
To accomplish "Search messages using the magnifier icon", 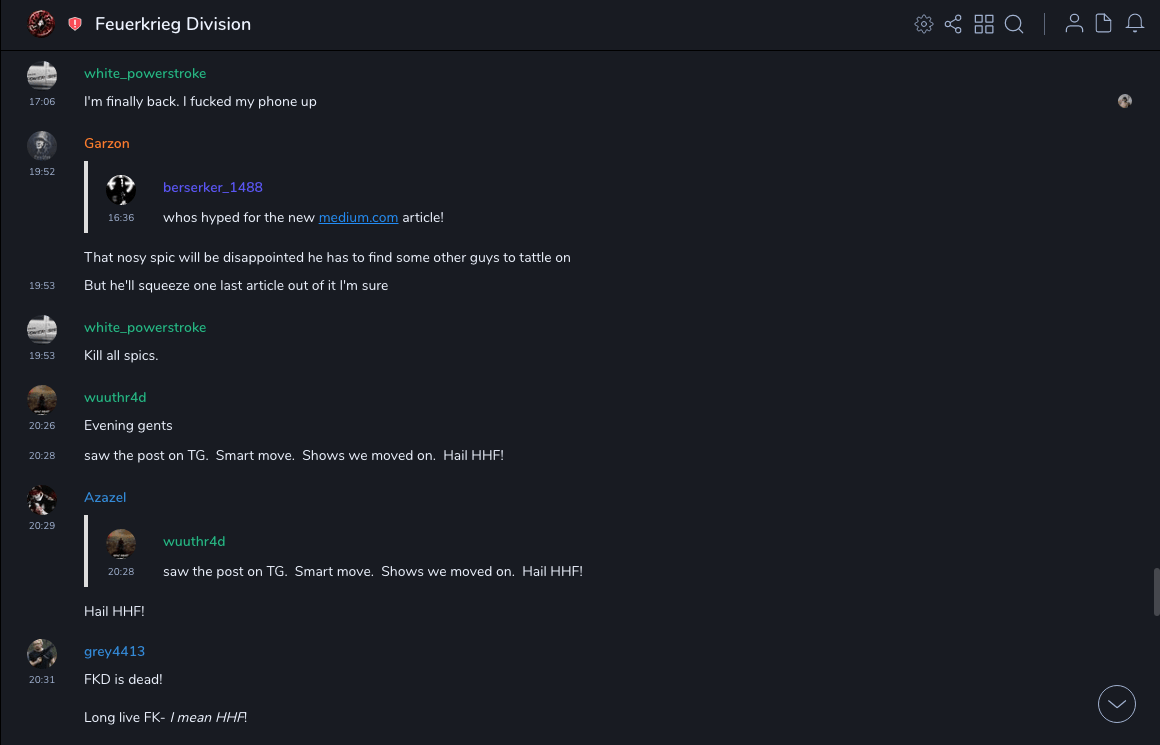I will tap(1014, 24).
